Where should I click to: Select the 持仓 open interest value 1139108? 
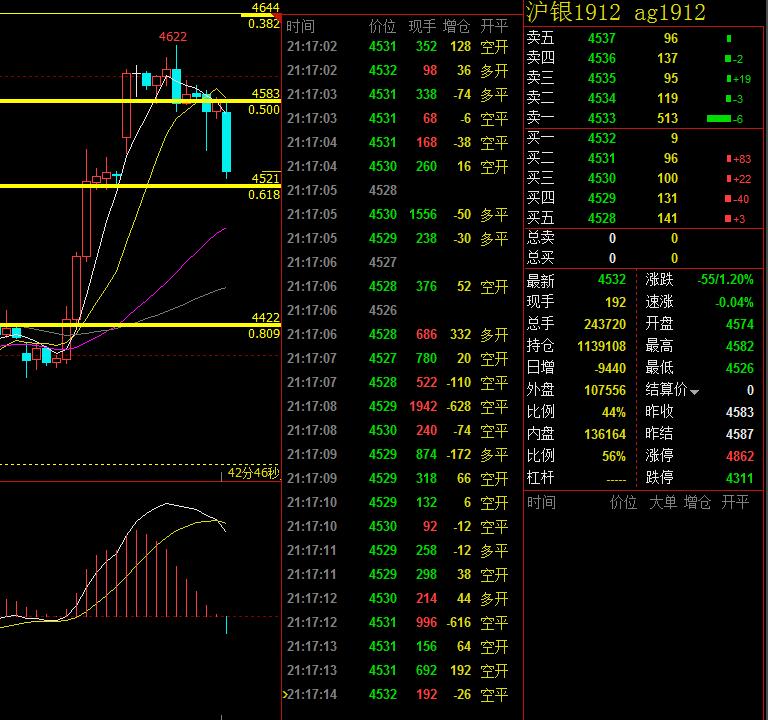click(601, 346)
